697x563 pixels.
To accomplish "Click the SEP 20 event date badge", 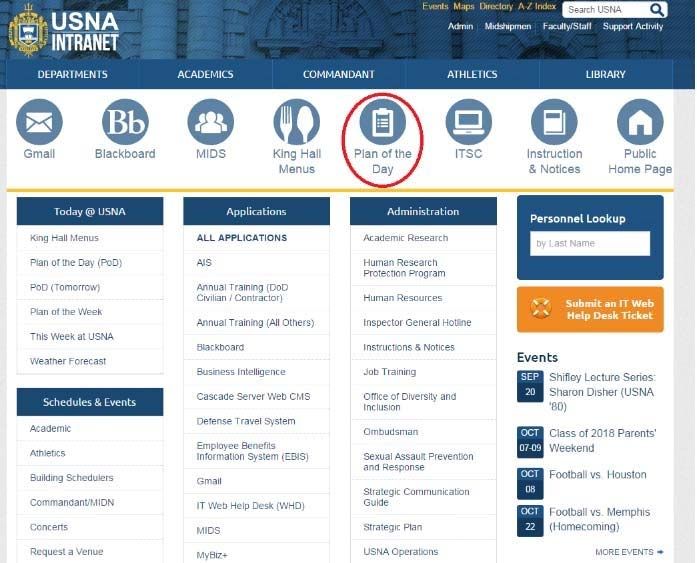I will pyautogui.click(x=530, y=385).
